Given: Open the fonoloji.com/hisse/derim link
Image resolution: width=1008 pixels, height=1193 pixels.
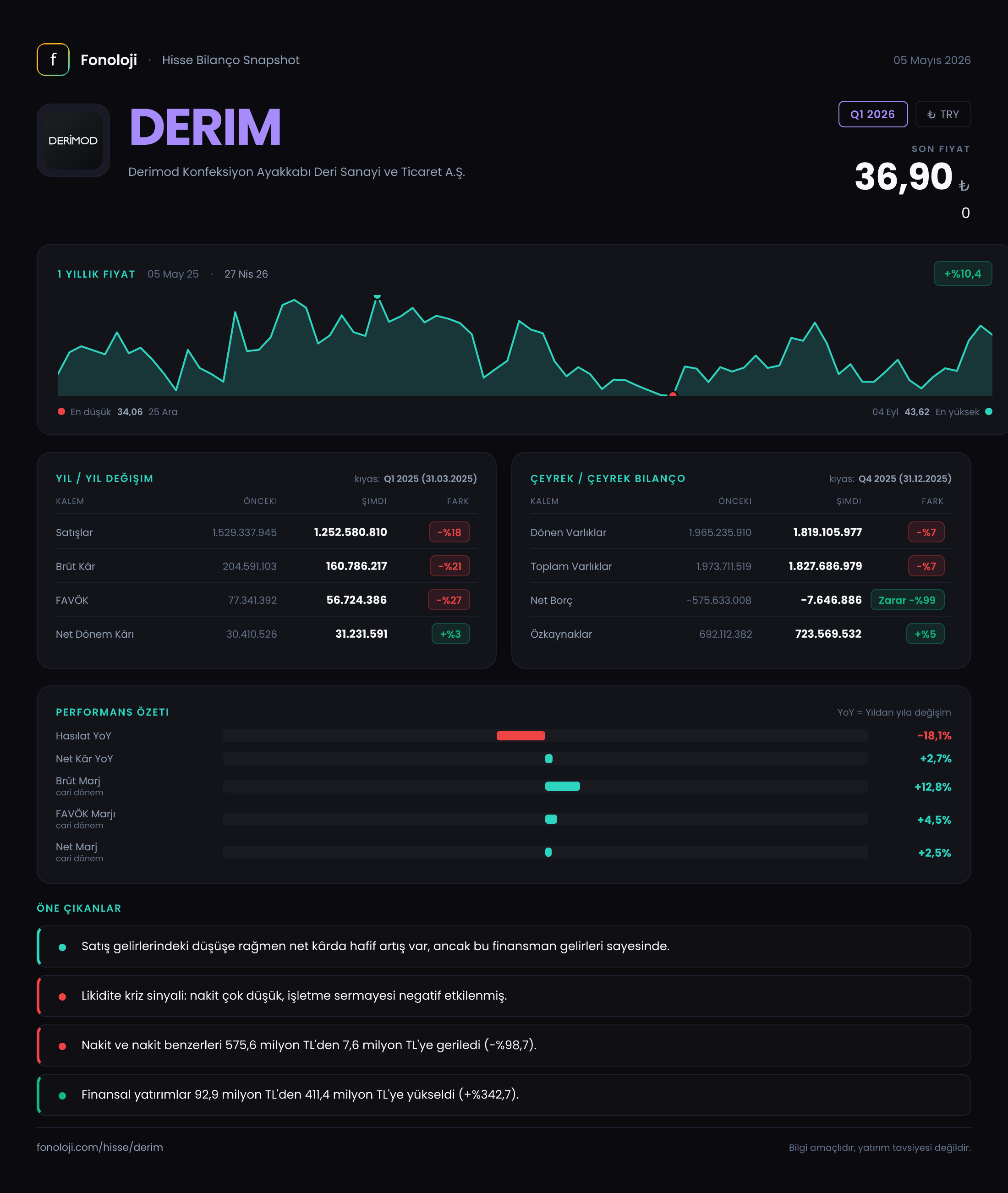Looking at the screenshot, I should (x=100, y=1147).
